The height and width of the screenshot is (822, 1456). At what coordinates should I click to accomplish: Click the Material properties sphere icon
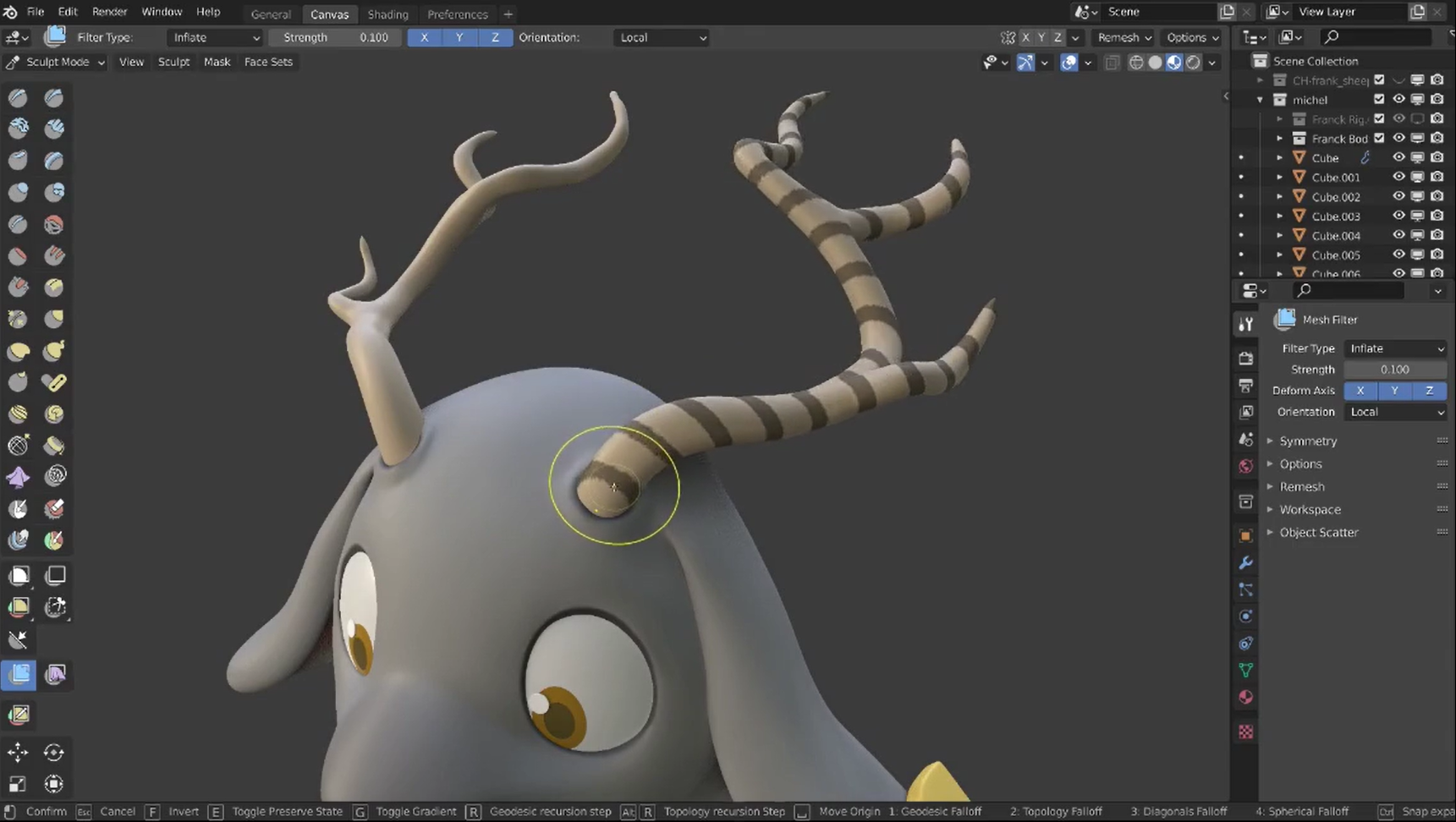[x=1245, y=697]
